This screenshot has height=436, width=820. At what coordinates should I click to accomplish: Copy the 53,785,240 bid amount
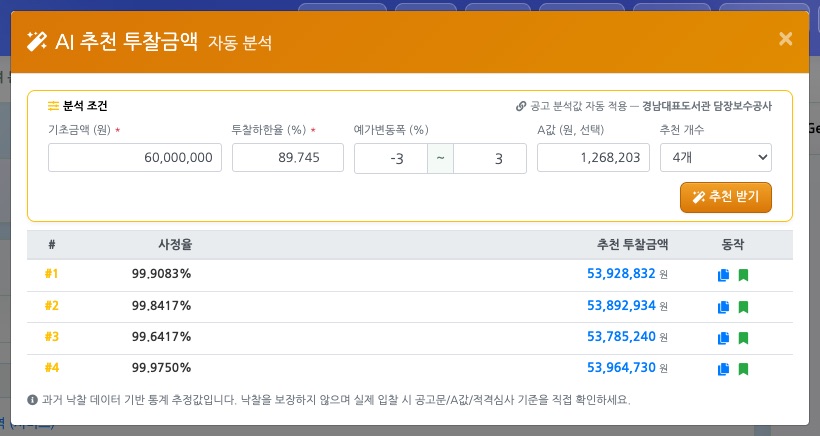(x=723, y=338)
